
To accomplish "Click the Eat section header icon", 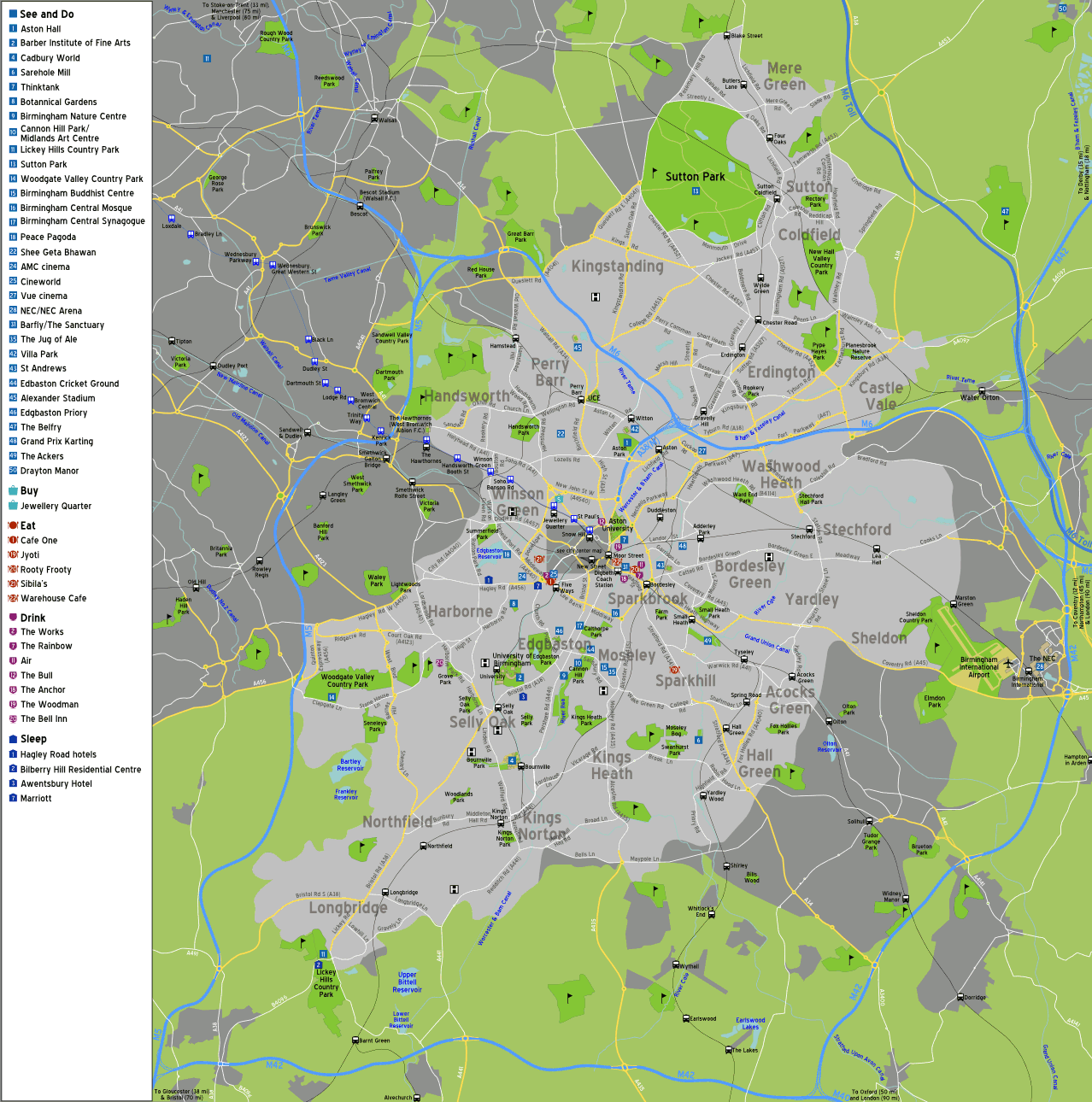I will click(13, 526).
